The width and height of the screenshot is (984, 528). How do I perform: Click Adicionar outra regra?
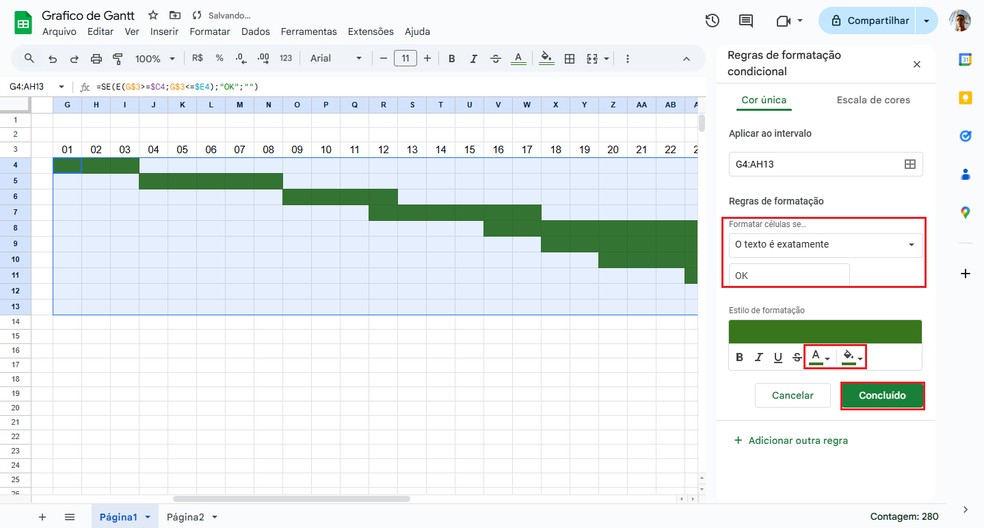pos(791,440)
